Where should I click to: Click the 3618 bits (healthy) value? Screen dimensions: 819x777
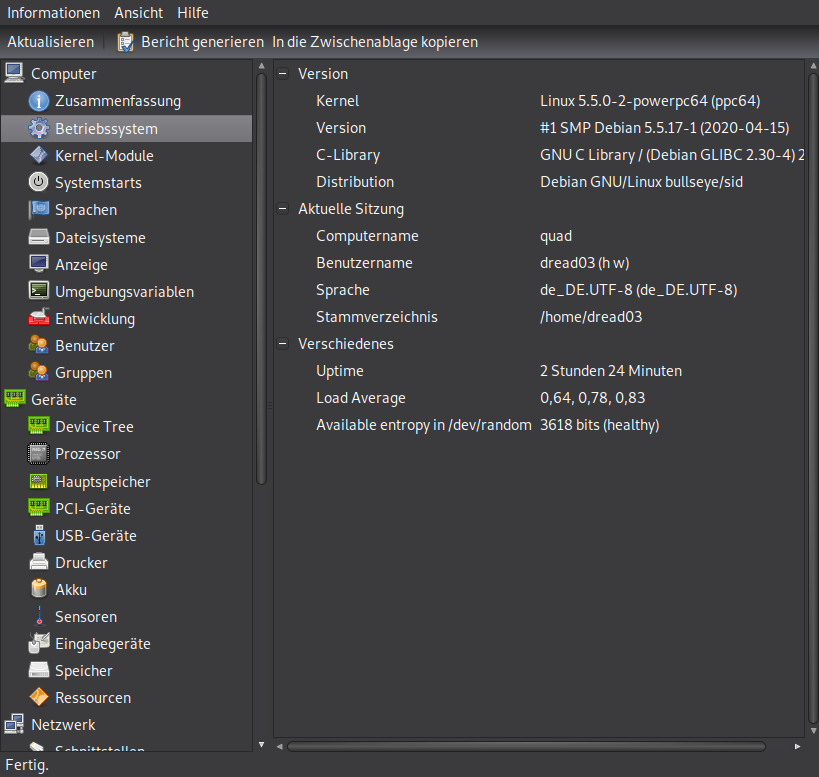[x=600, y=425]
